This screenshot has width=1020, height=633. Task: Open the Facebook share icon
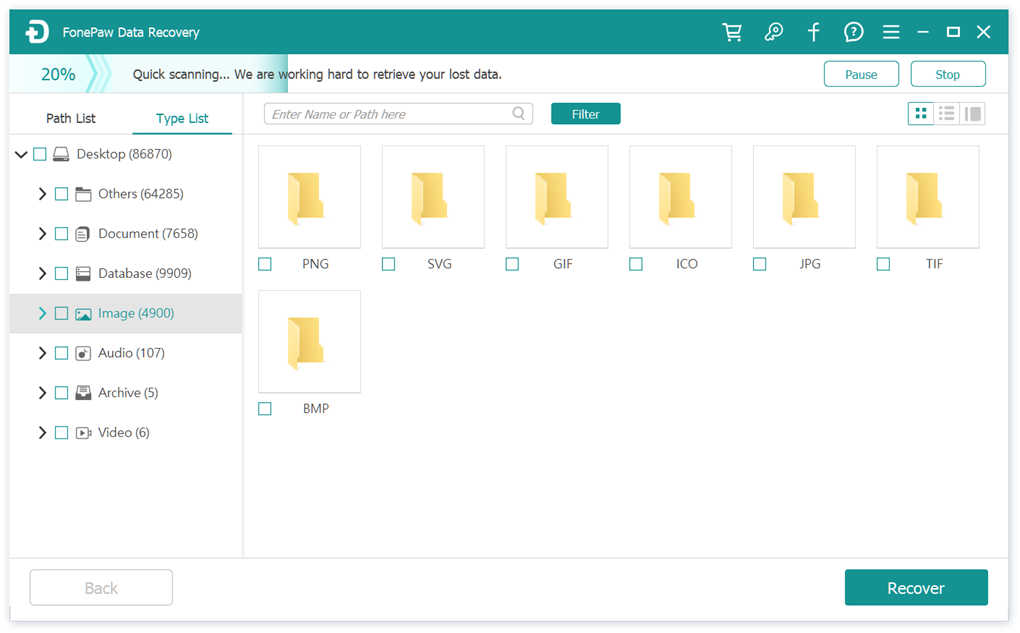point(813,32)
